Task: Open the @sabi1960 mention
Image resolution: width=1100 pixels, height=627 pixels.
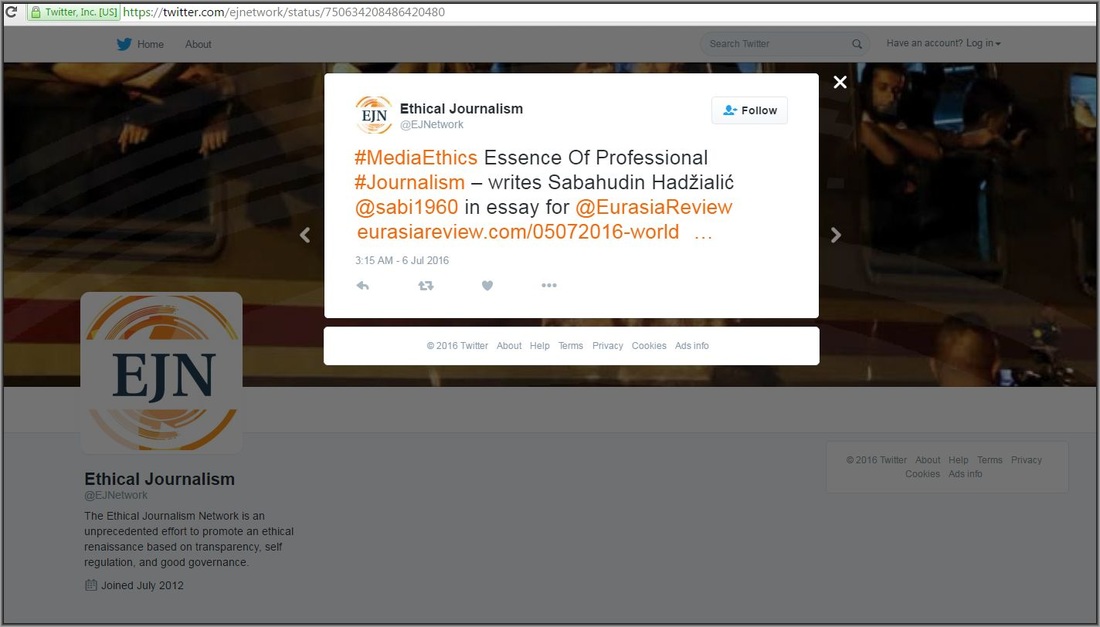Action: coord(407,207)
